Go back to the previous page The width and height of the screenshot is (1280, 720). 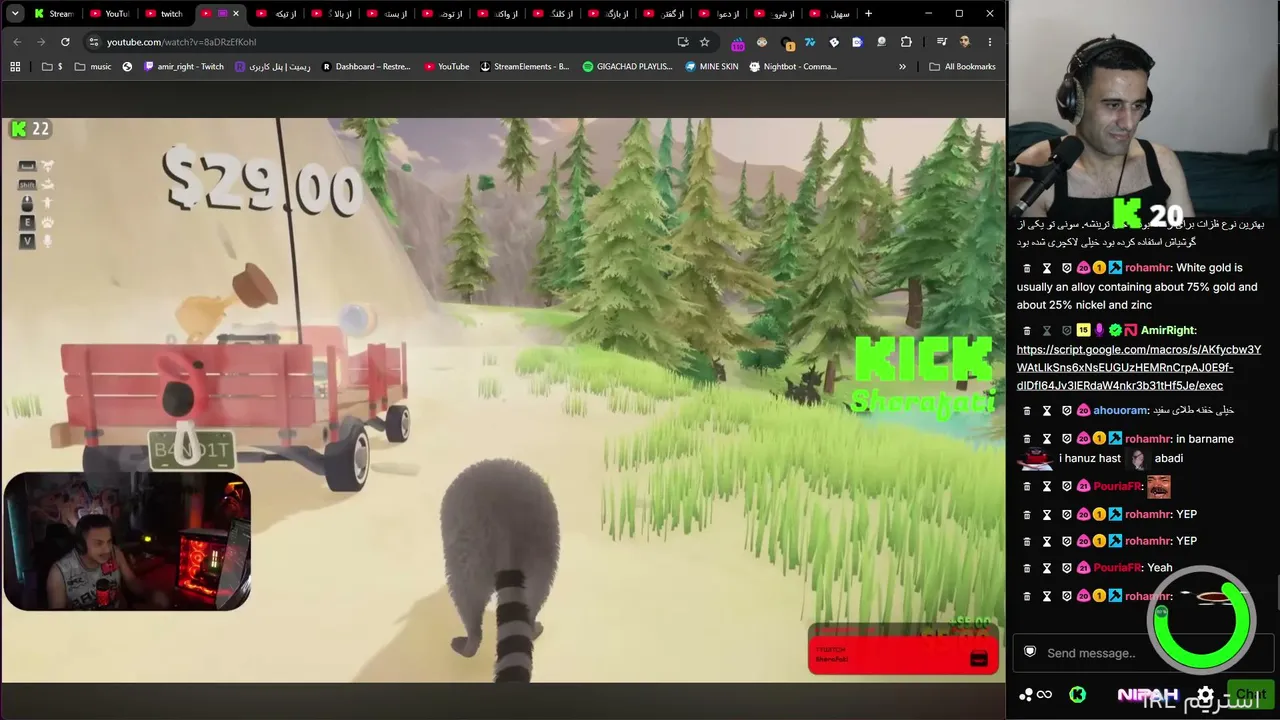[17, 42]
